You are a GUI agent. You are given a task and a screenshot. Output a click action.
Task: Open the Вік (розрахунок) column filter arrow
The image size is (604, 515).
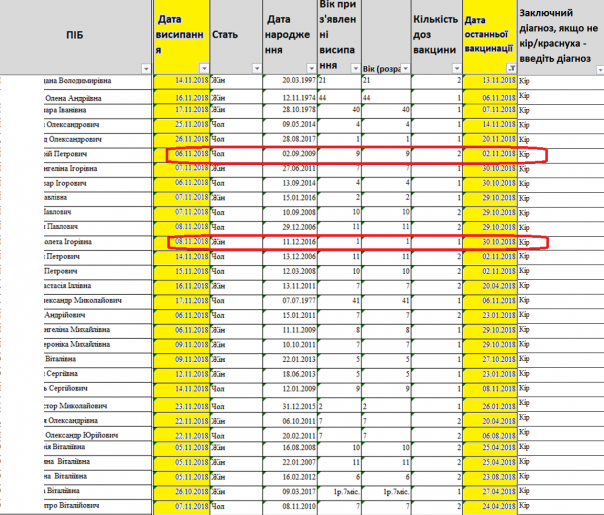pyautogui.click(x=406, y=68)
